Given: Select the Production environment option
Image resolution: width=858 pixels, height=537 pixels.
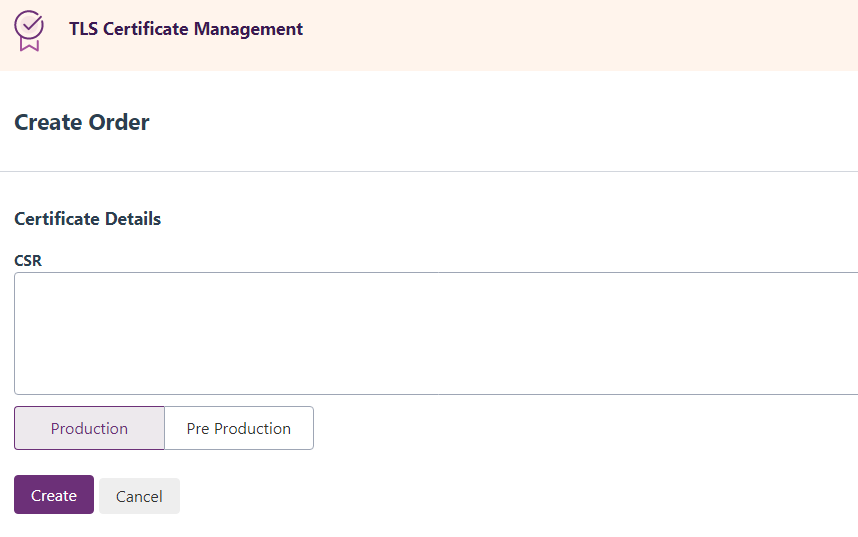Looking at the screenshot, I should [x=89, y=428].
